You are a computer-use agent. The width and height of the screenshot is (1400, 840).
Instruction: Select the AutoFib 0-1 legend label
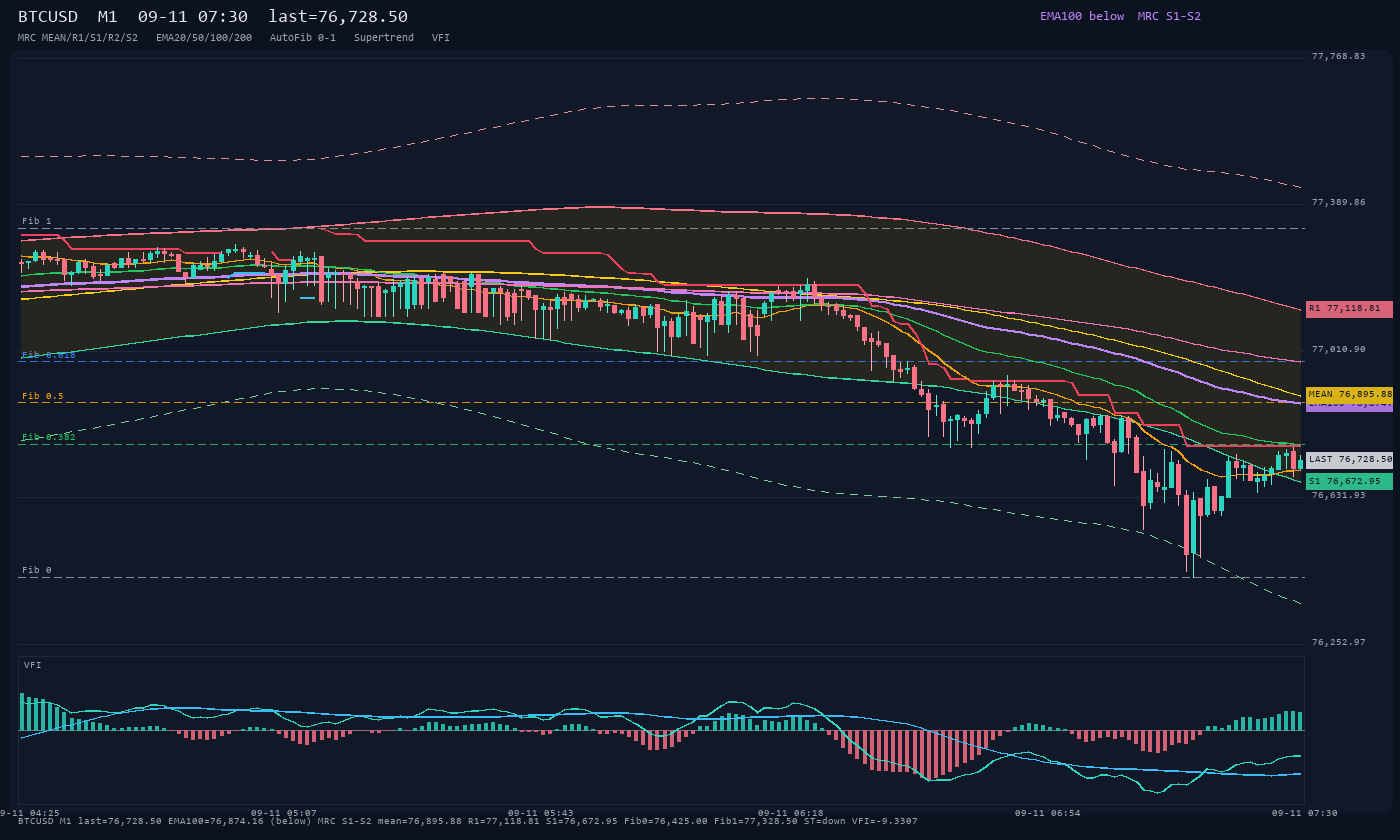[x=303, y=37]
